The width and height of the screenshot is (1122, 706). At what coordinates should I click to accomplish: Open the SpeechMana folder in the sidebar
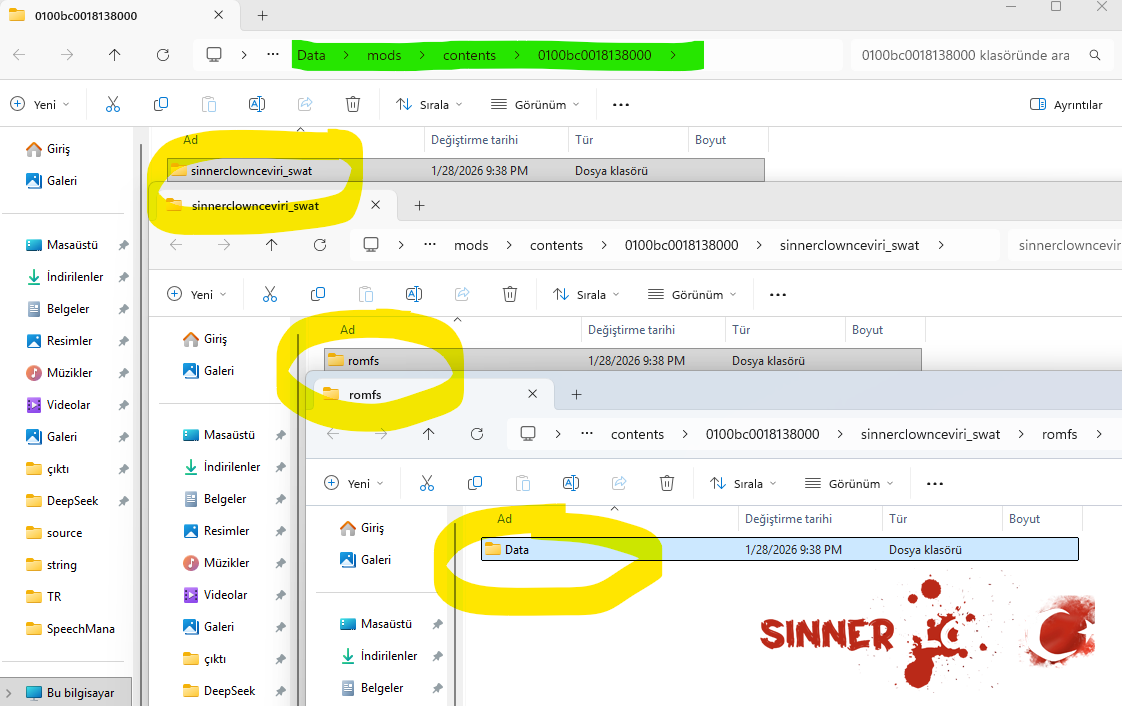(80, 629)
